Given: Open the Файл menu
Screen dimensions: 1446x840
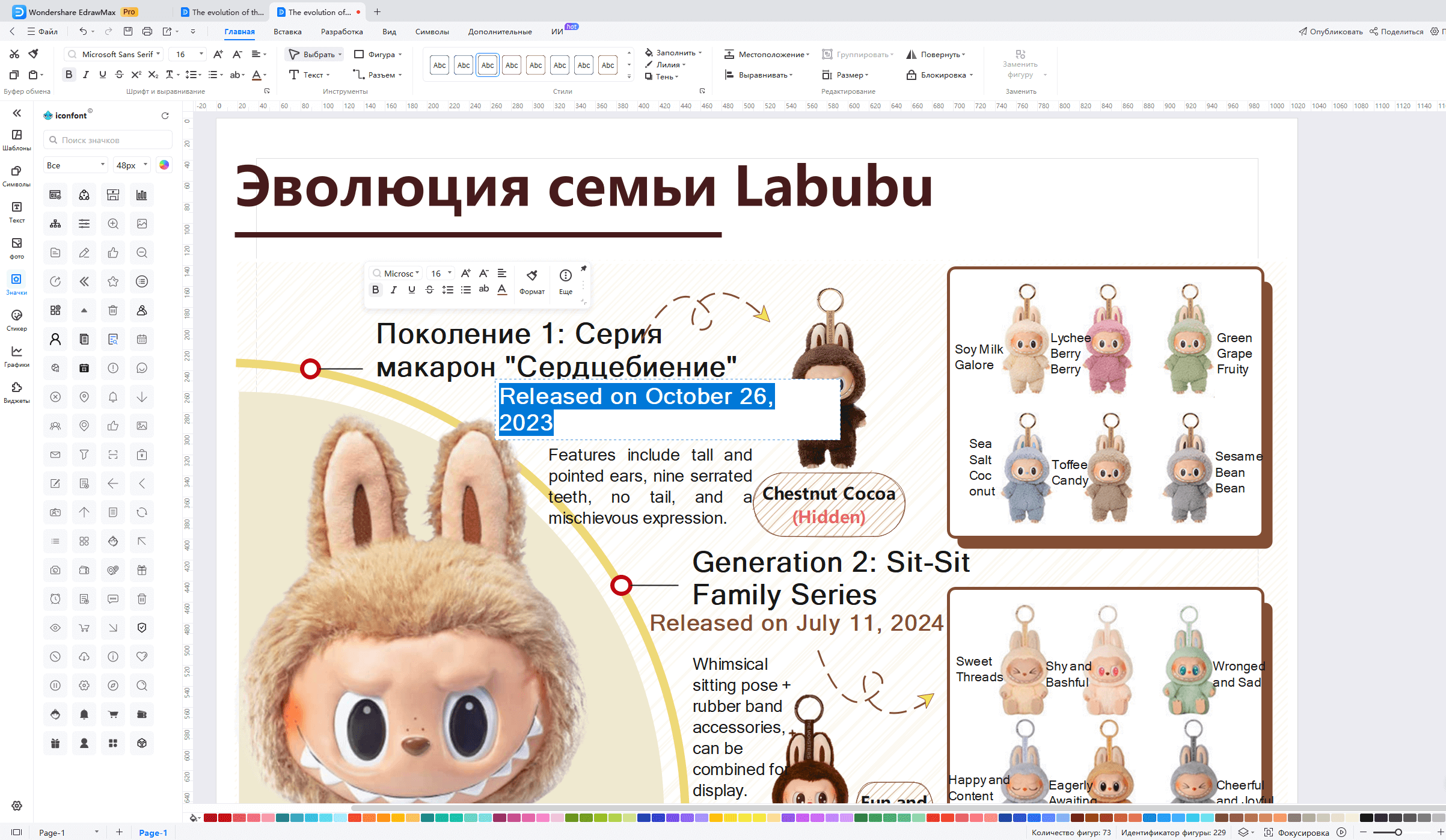Looking at the screenshot, I should tap(43, 31).
